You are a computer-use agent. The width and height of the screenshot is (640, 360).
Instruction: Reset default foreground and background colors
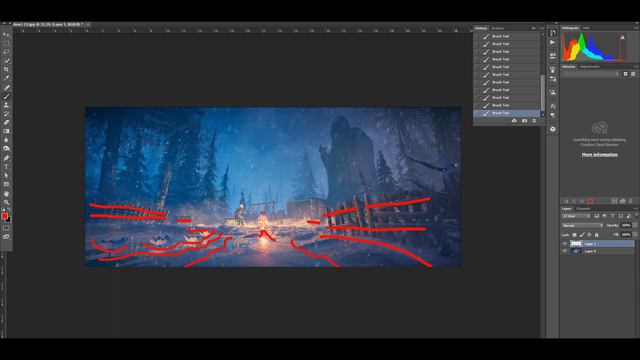[x=3, y=210]
